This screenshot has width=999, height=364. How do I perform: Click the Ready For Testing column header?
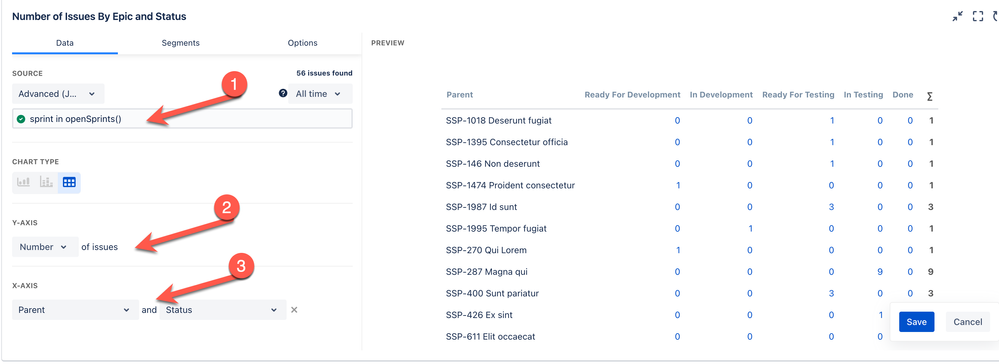798,95
